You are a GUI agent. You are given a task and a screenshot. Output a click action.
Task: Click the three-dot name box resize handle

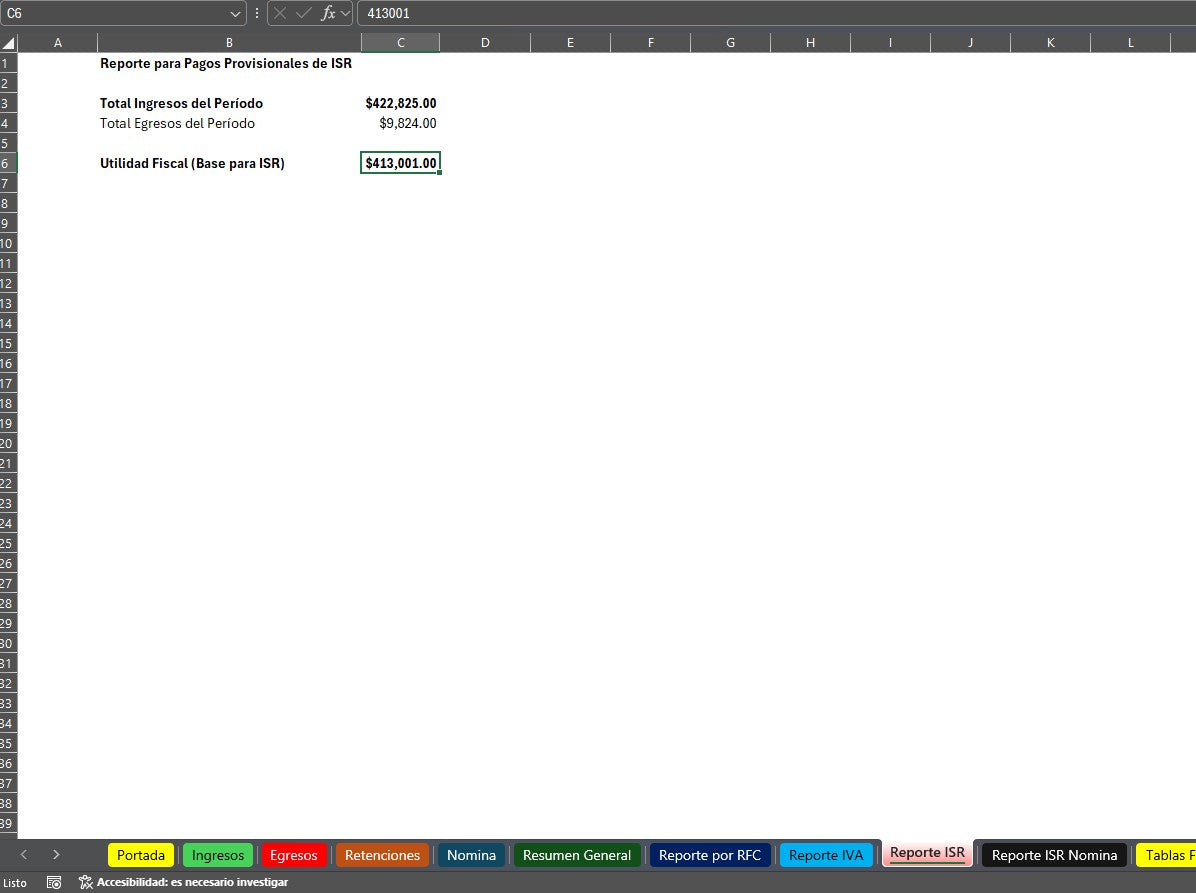[x=257, y=14]
